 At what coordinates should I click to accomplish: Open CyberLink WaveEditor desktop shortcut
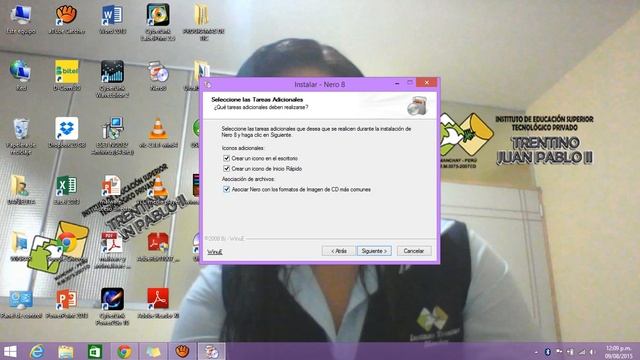(x=112, y=79)
